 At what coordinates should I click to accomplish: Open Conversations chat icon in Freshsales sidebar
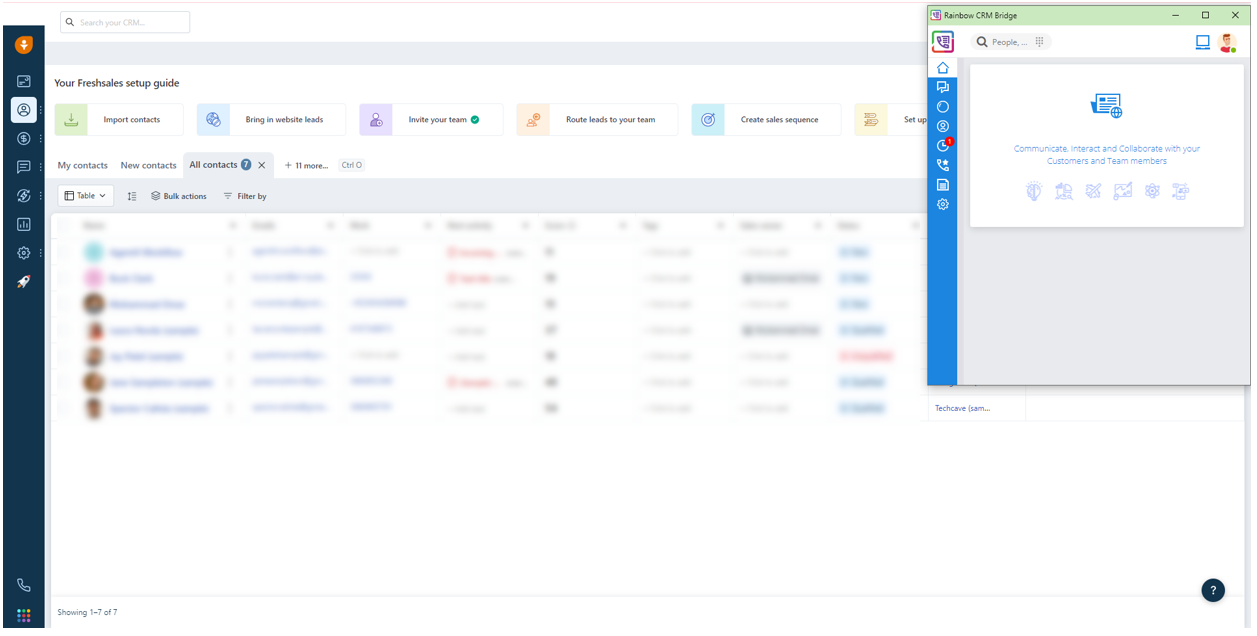tap(24, 167)
